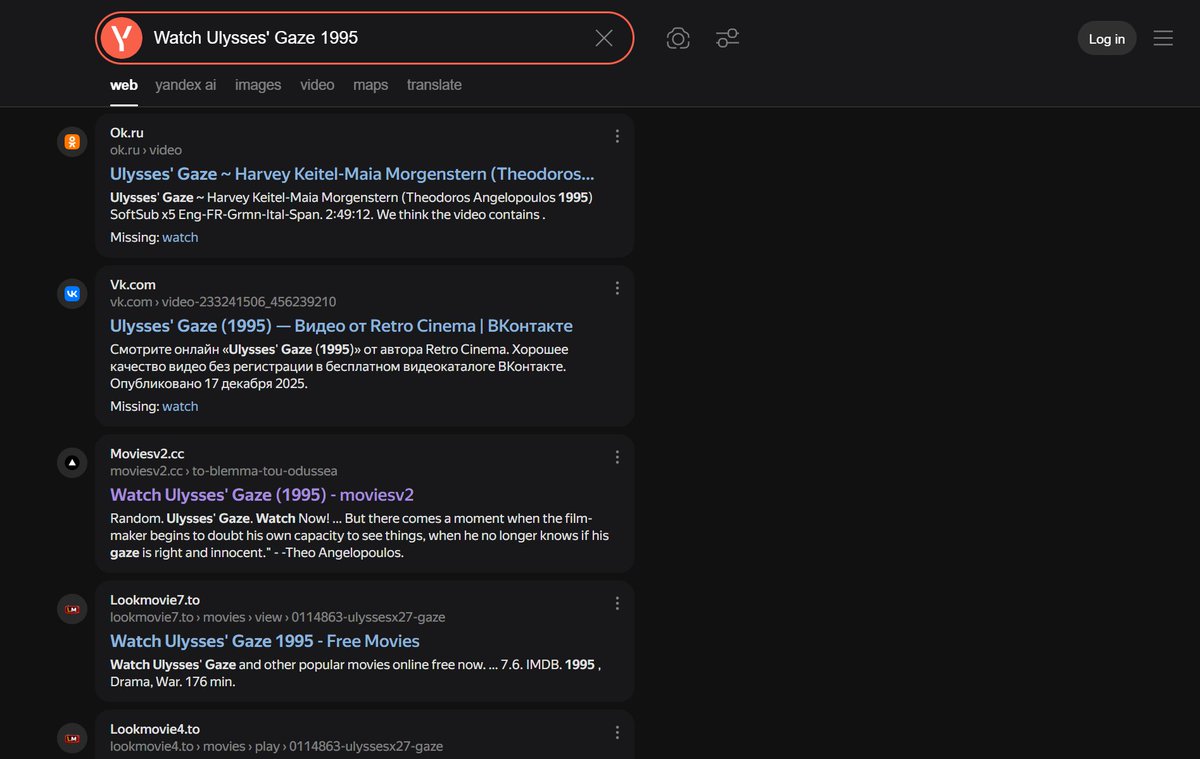Open three-dot menu for Lookmovie4.to result
Viewport: 1200px width, 759px height.
[617, 732]
